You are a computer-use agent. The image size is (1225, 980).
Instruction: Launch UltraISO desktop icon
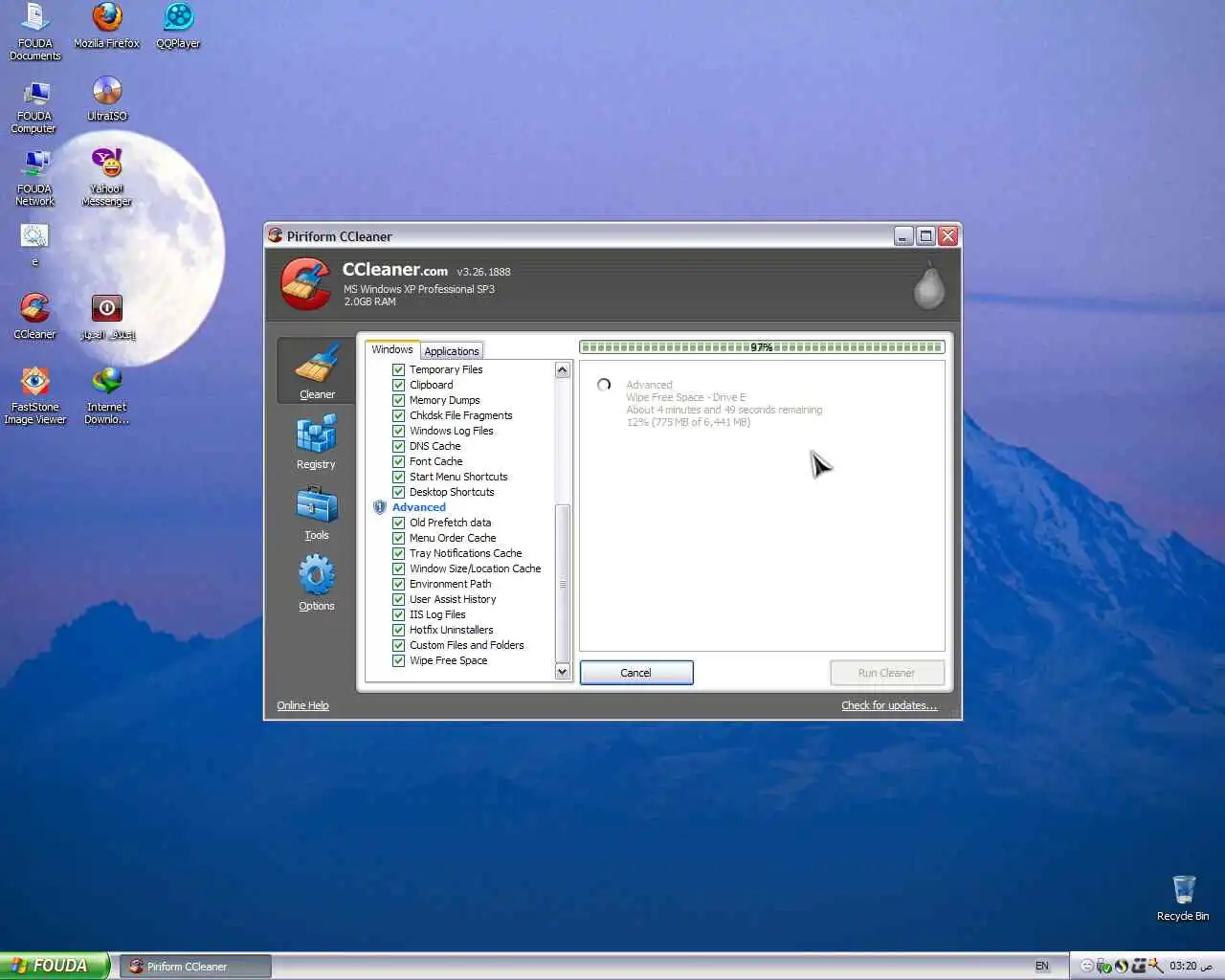click(106, 99)
